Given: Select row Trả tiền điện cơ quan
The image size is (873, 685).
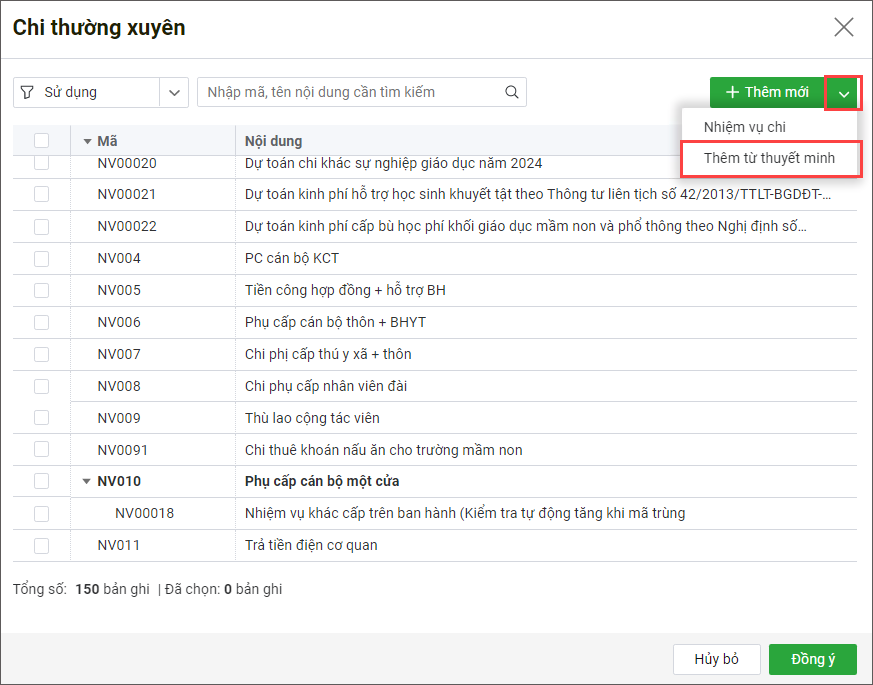Looking at the screenshot, I should pyautogui.click(x=311, y=545).
